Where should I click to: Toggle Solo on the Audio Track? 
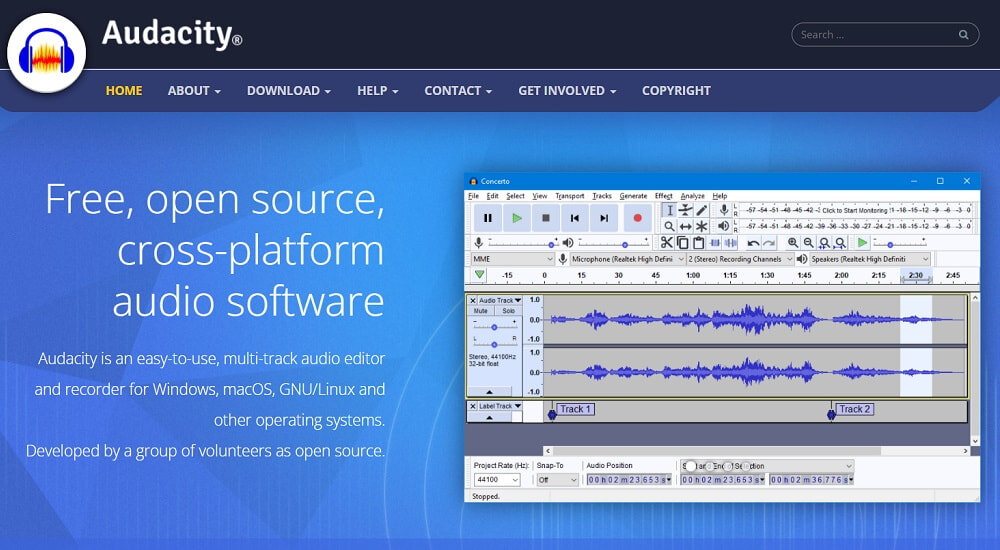click(508, 311)
